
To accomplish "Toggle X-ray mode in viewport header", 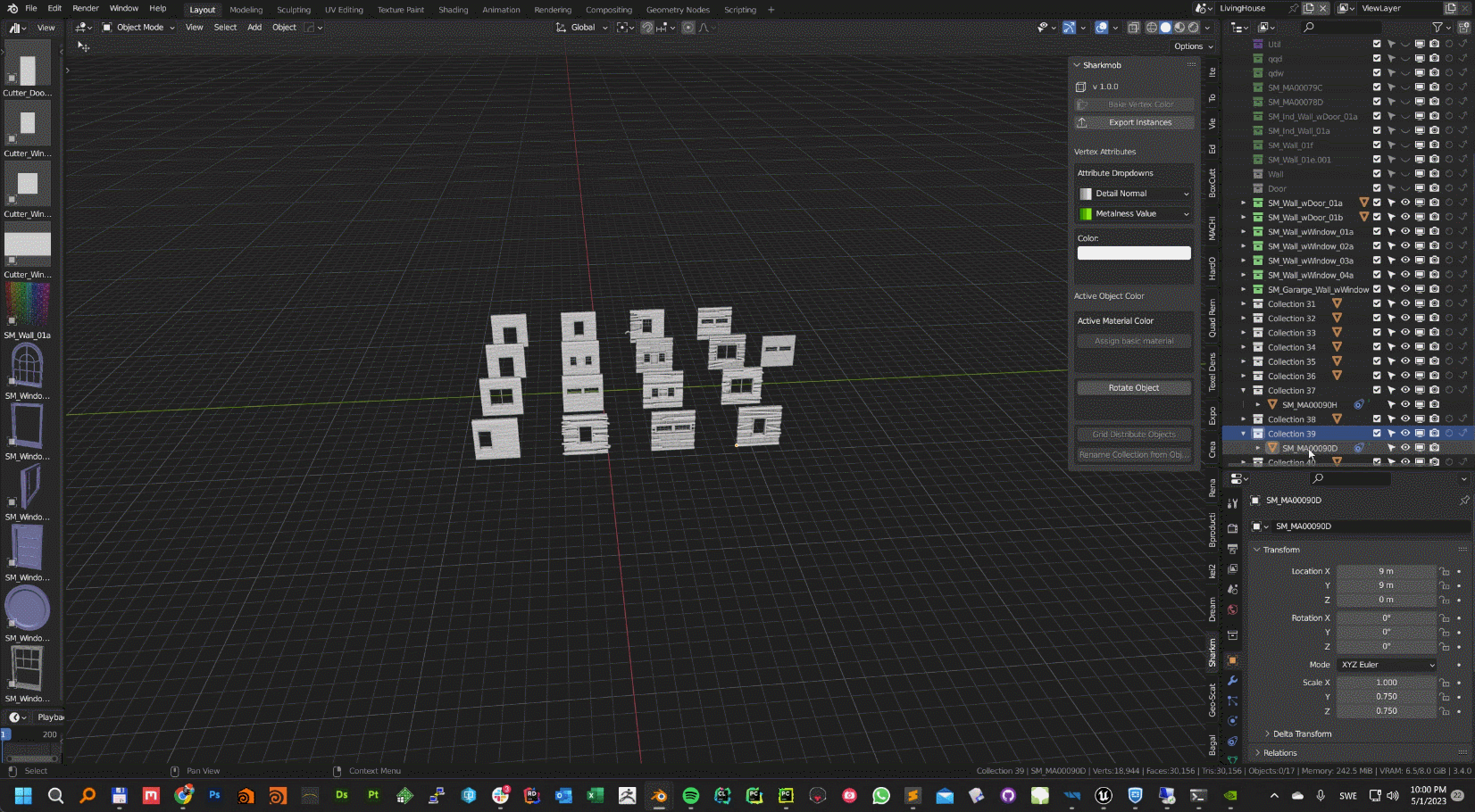I will tap(1133, 28).
